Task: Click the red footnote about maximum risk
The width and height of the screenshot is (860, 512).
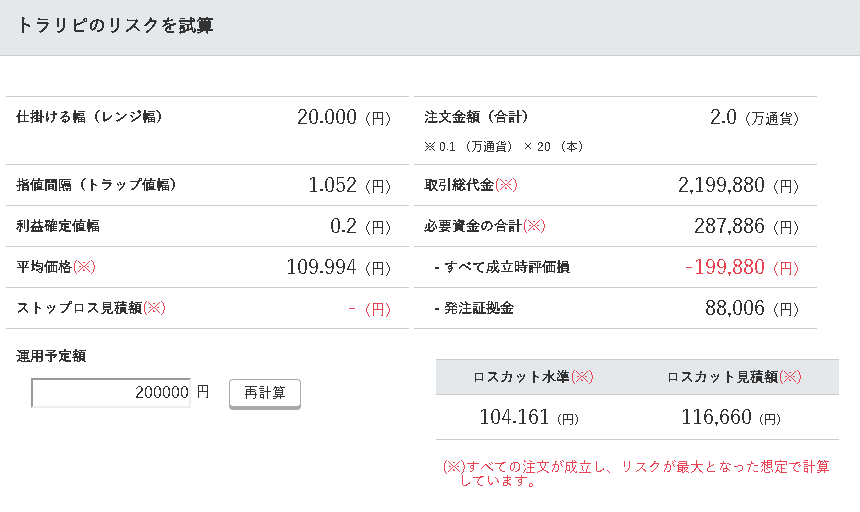Action: [x=636, y=474]
